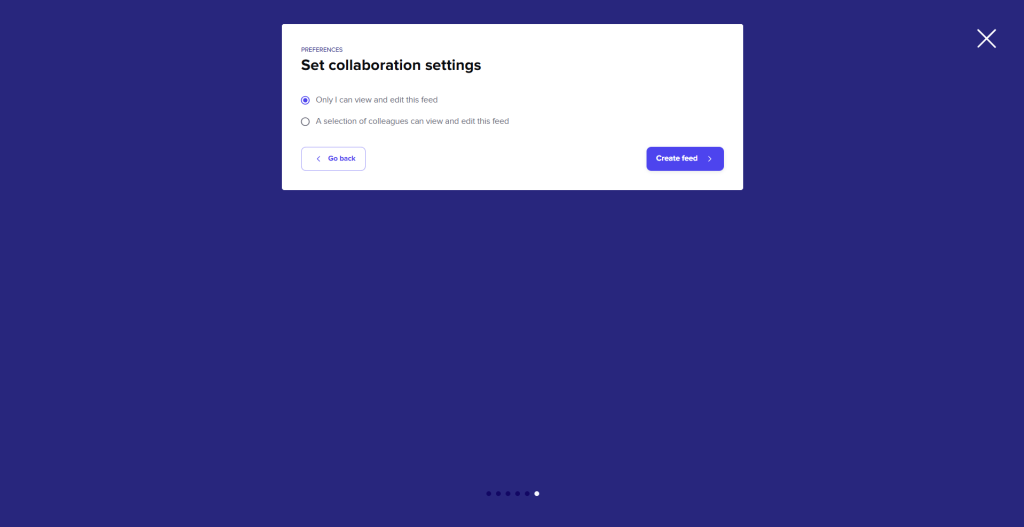This screenshot has width=1024, height=527.
Task: Click the highlighted last step pagination dot
Action: (x=537, y=493)
